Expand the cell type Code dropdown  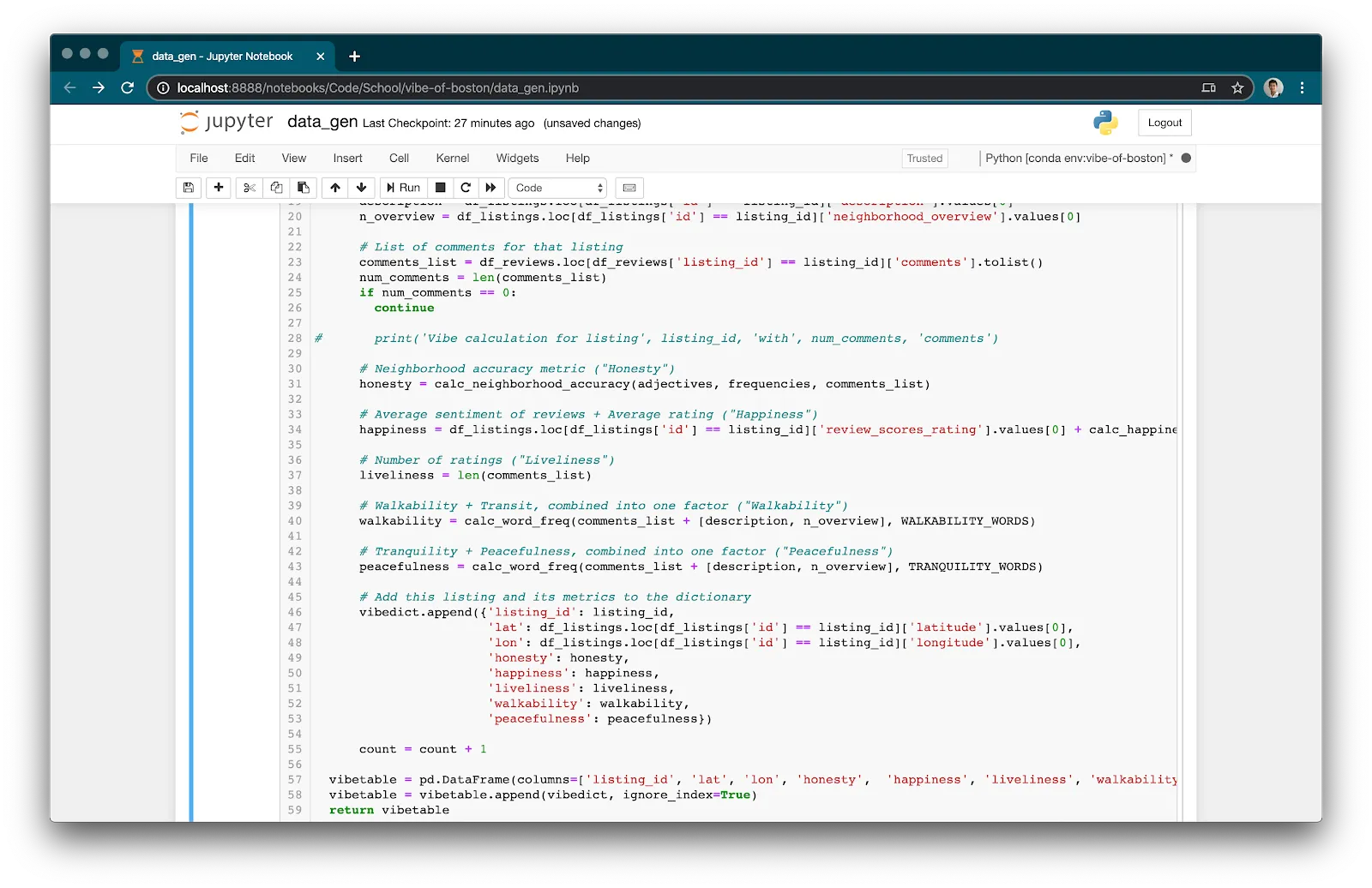click(x=558, y=188)
